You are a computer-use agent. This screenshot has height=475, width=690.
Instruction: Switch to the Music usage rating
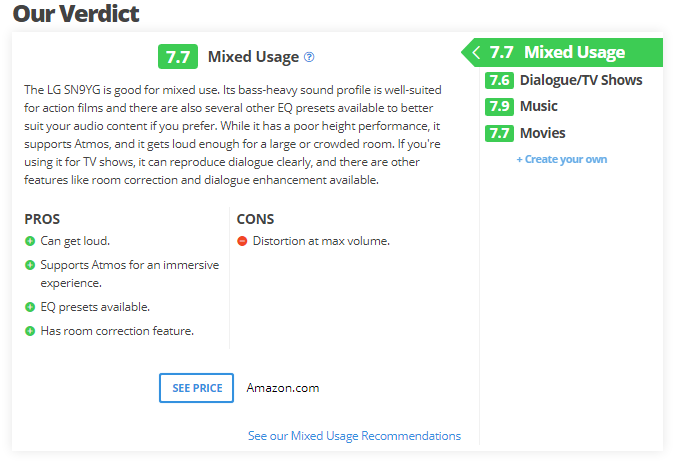(x=539, y=107)
